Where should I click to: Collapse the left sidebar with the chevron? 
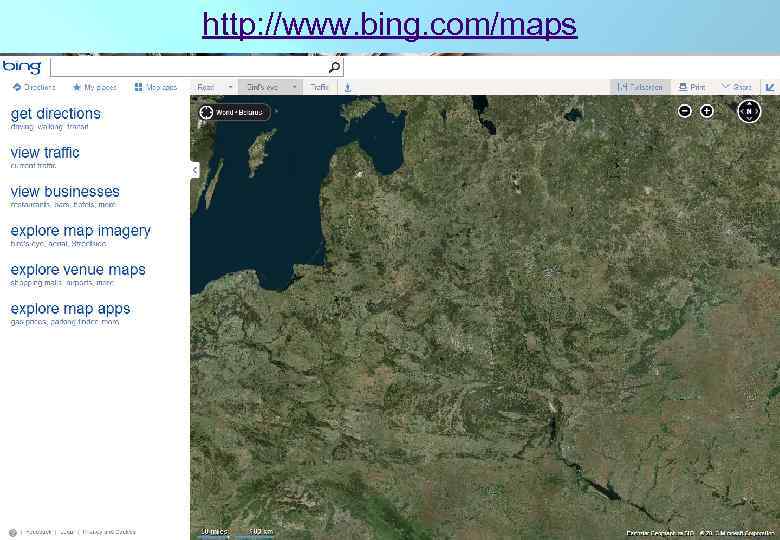pyautogui.click(x=195, y=171)
